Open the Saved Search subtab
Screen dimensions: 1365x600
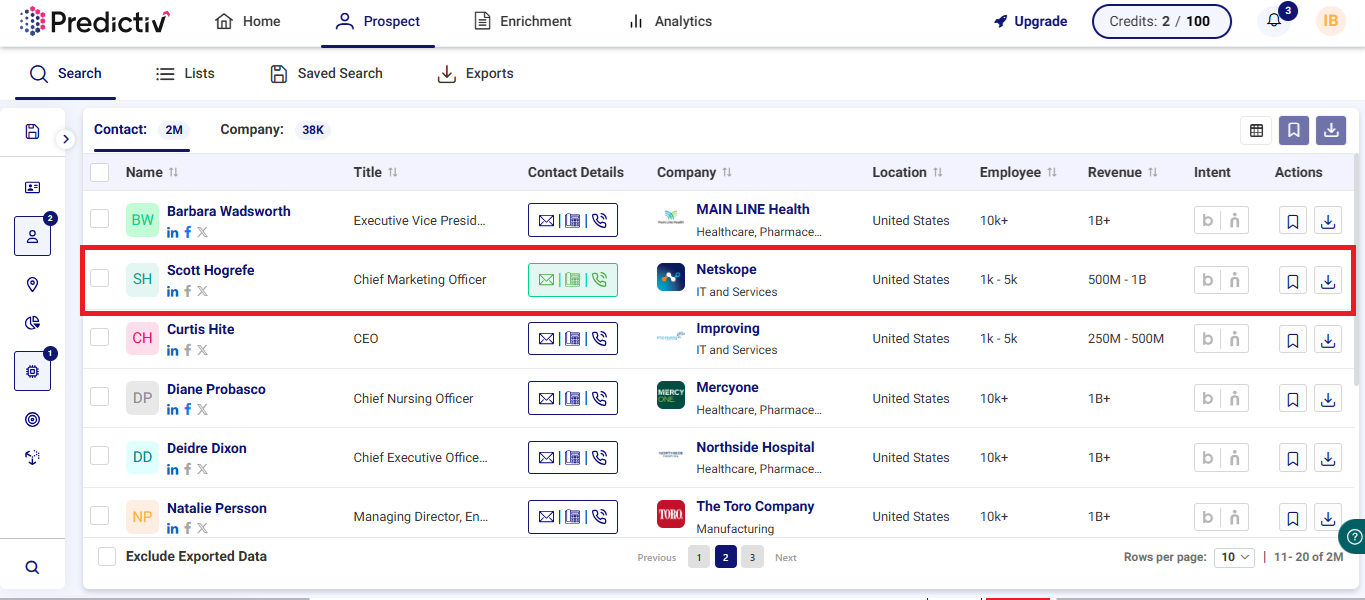point(327,73)
